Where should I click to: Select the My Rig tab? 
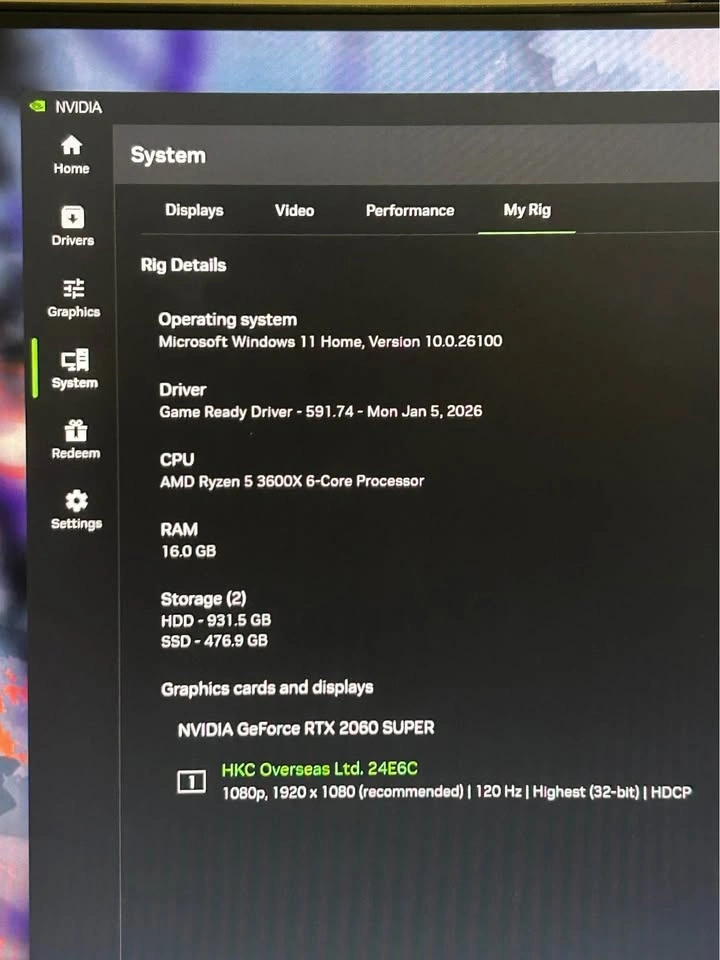click(x=527, y=211)
